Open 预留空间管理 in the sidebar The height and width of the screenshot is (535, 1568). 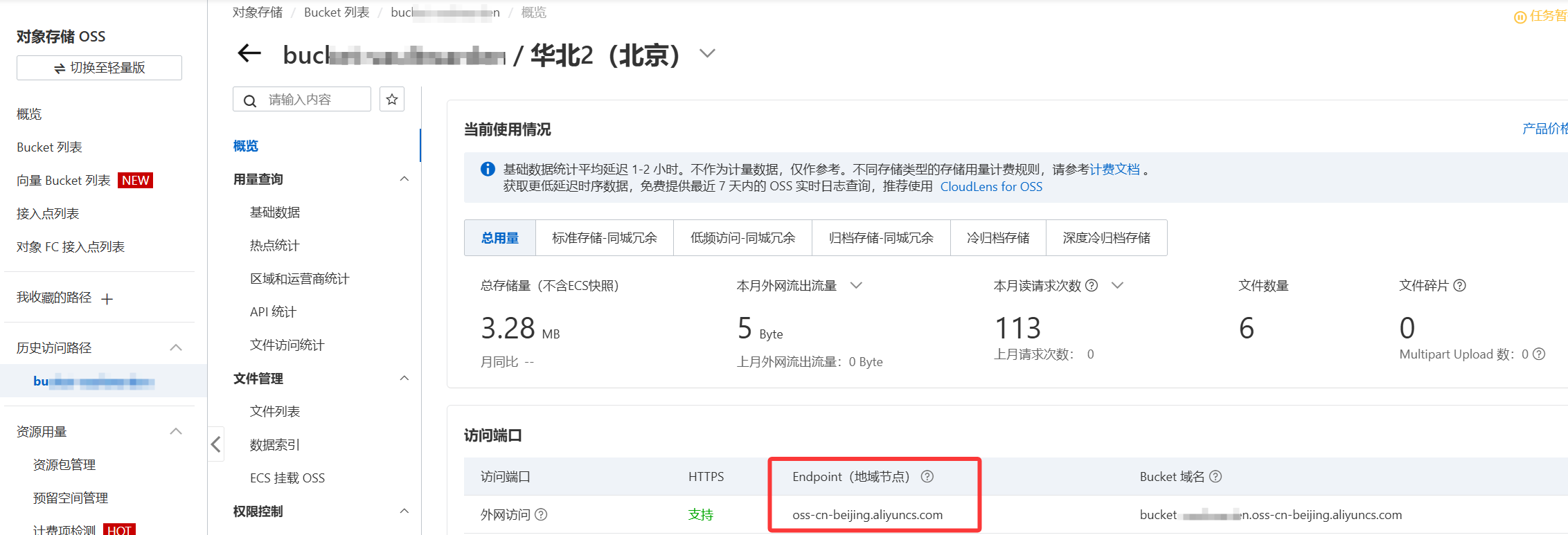[x=71, y=498]
